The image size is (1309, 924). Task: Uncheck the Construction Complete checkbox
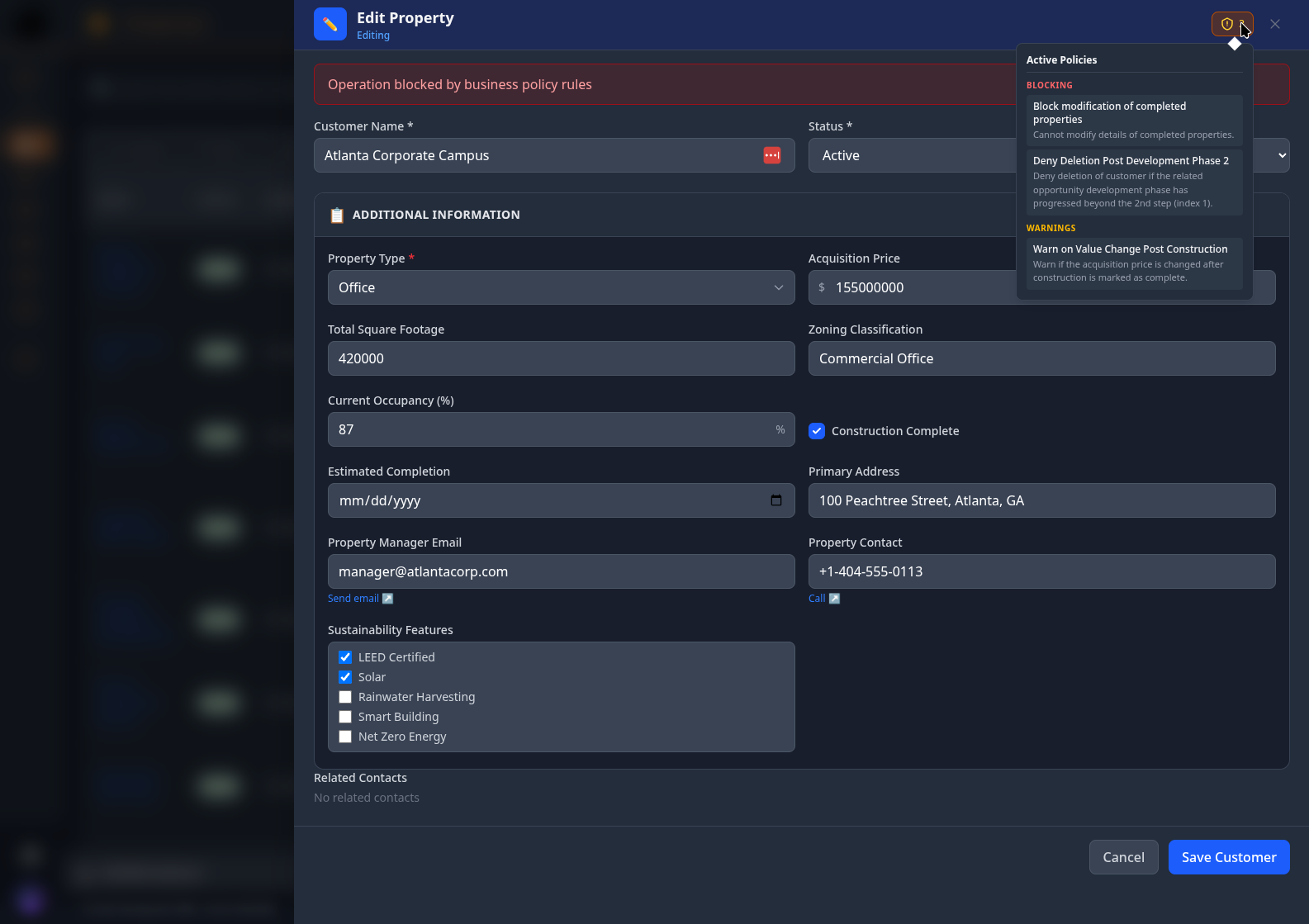[x=817, y=431]
